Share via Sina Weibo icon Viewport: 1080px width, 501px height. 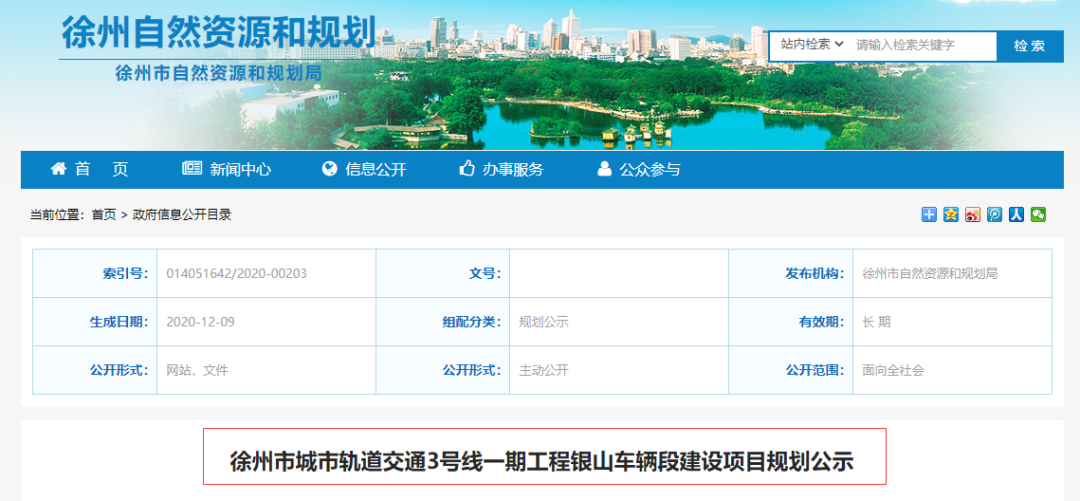click(x=973, y=214)
